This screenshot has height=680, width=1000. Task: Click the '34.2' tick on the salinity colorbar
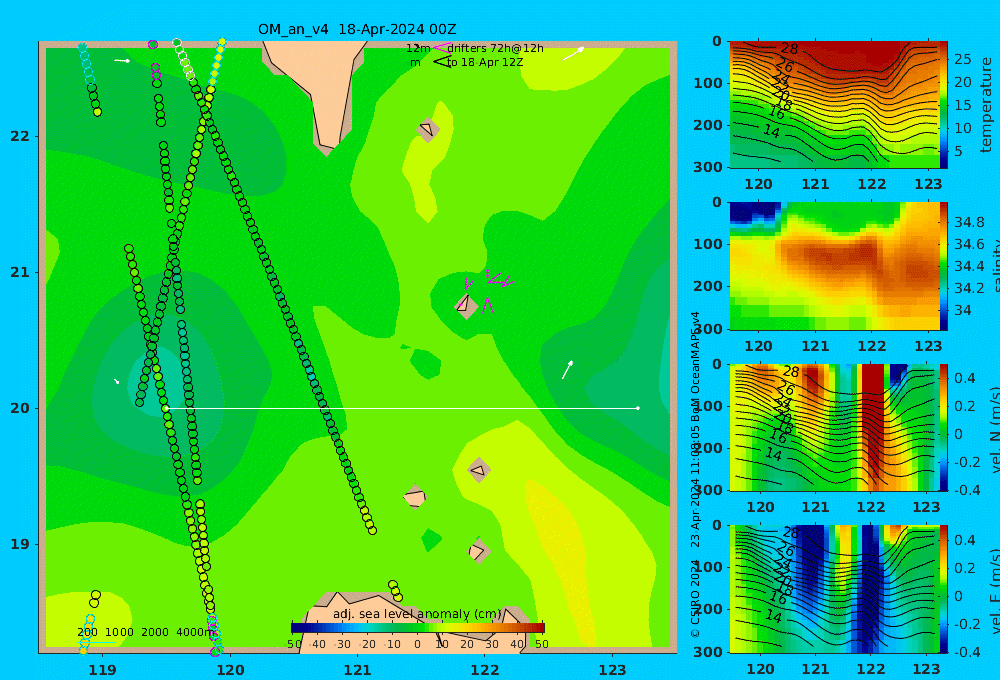click(x=969, y=288)
